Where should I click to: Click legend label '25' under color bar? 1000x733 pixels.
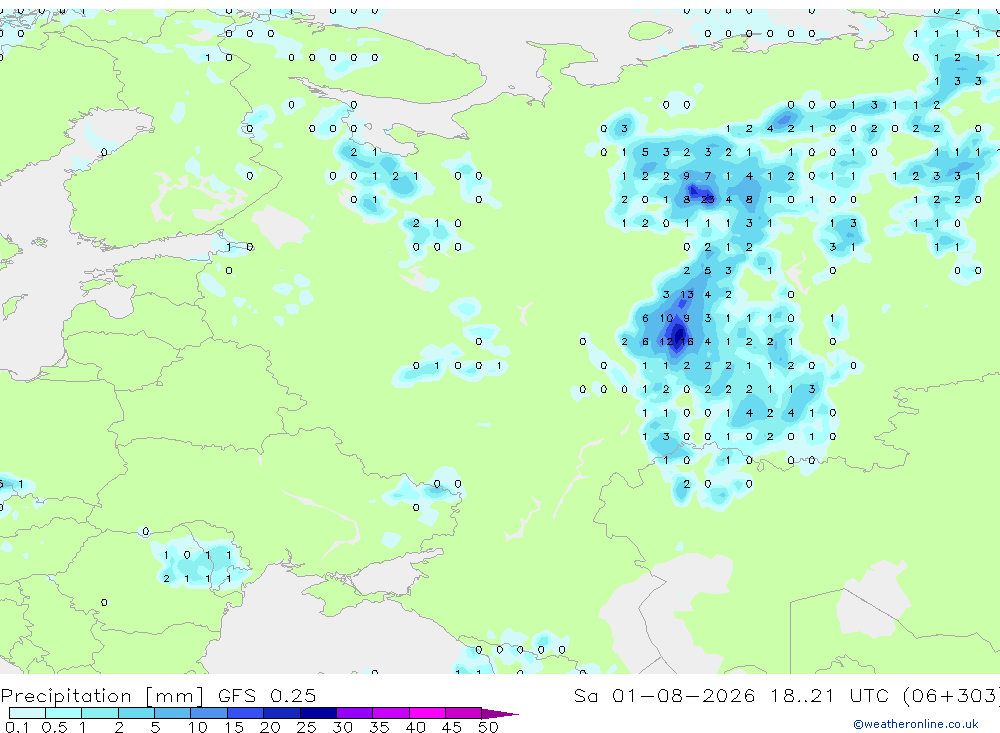[x=306, y=727]
